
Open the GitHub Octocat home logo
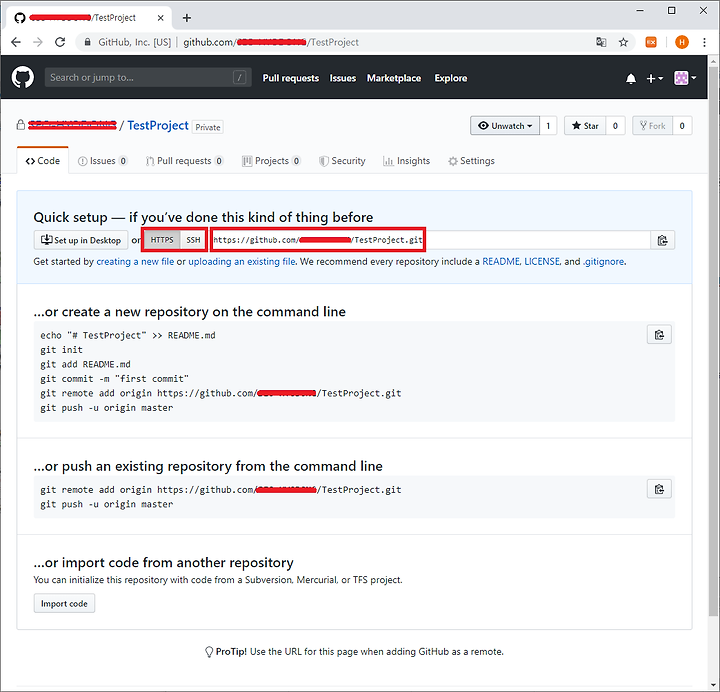point(22,77)
